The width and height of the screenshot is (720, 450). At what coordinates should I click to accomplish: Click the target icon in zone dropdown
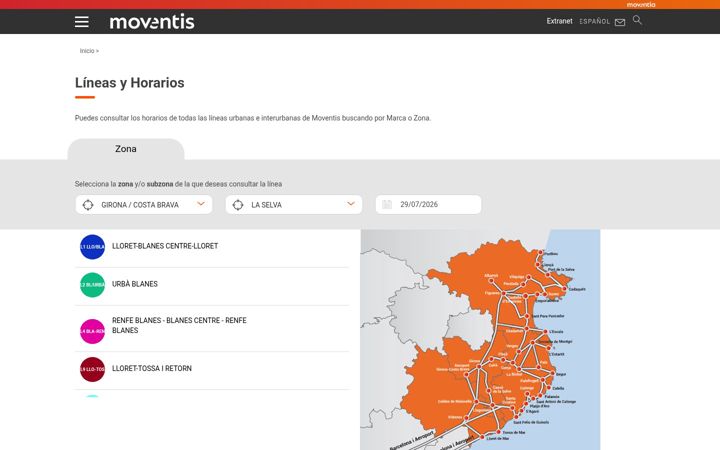[x=88, y=205]
